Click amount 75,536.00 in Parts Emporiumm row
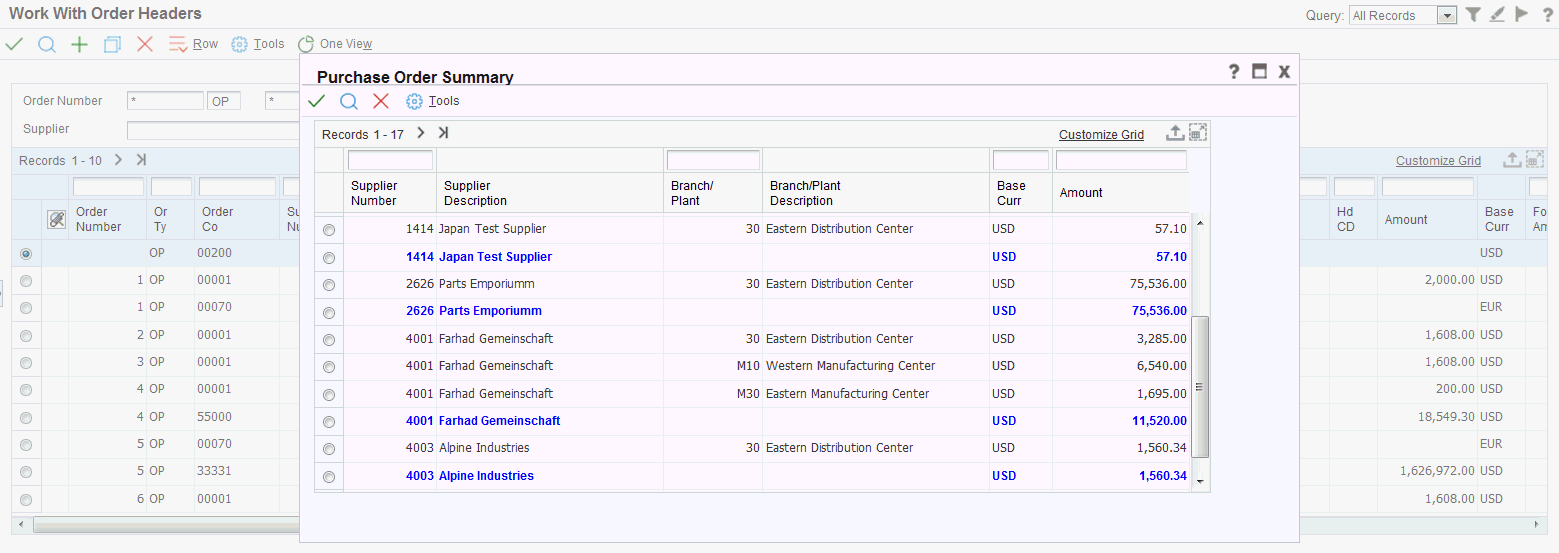 coord(1159,284)
